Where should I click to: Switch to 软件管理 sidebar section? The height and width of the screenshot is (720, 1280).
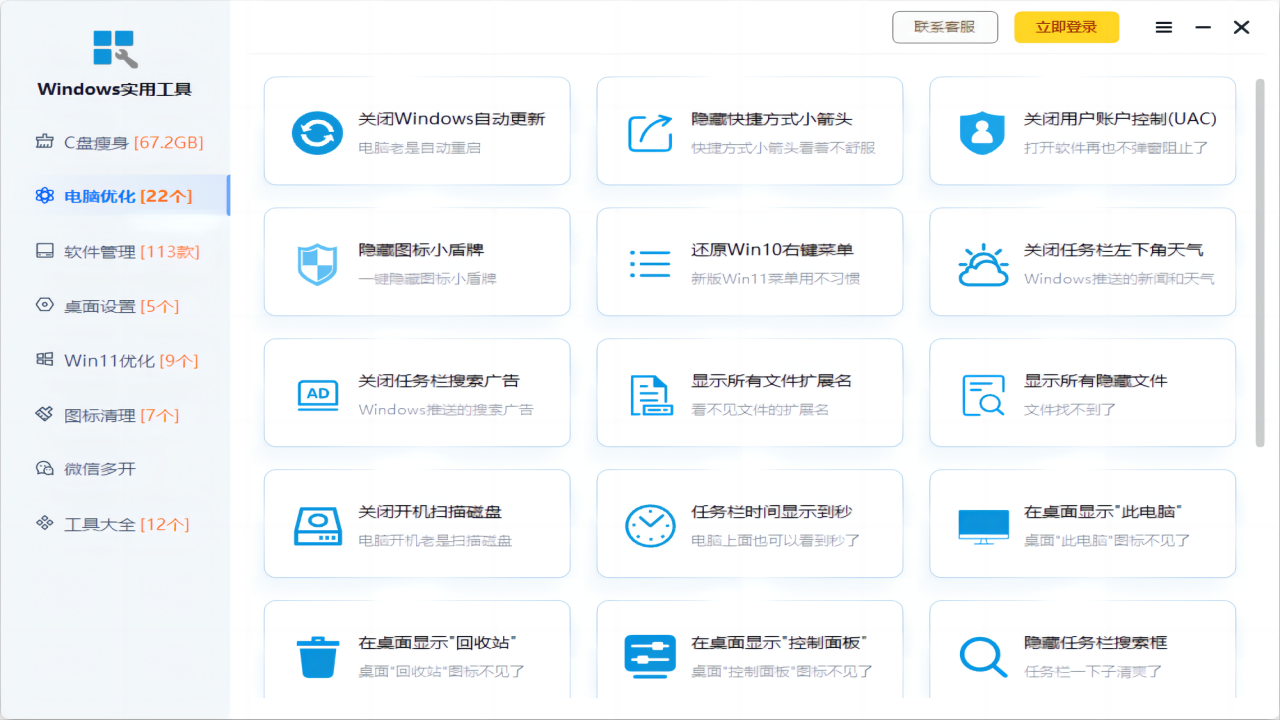(118, 252)
